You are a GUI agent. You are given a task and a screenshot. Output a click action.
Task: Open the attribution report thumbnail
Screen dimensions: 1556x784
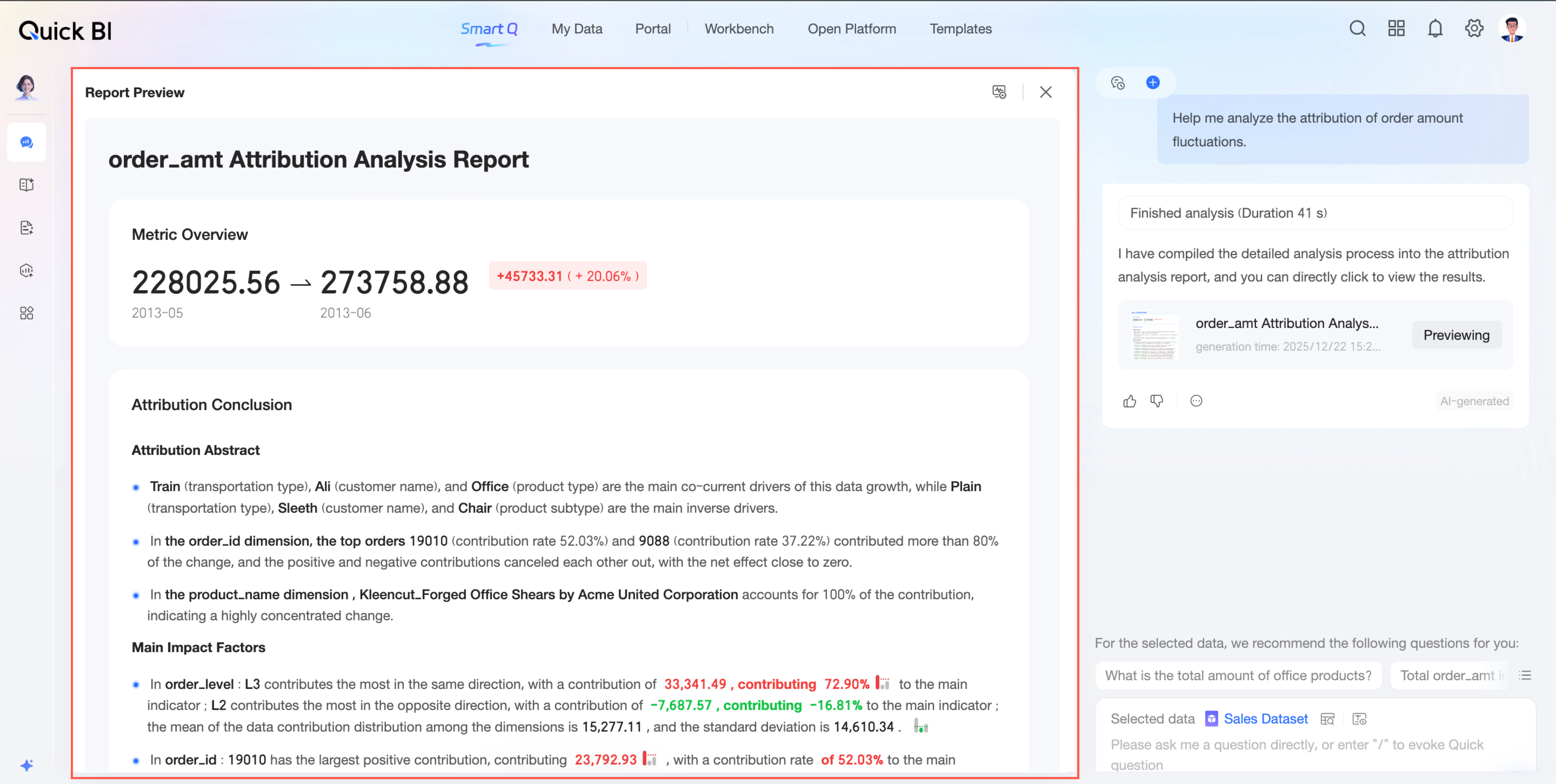click(x=1154, y=335)
